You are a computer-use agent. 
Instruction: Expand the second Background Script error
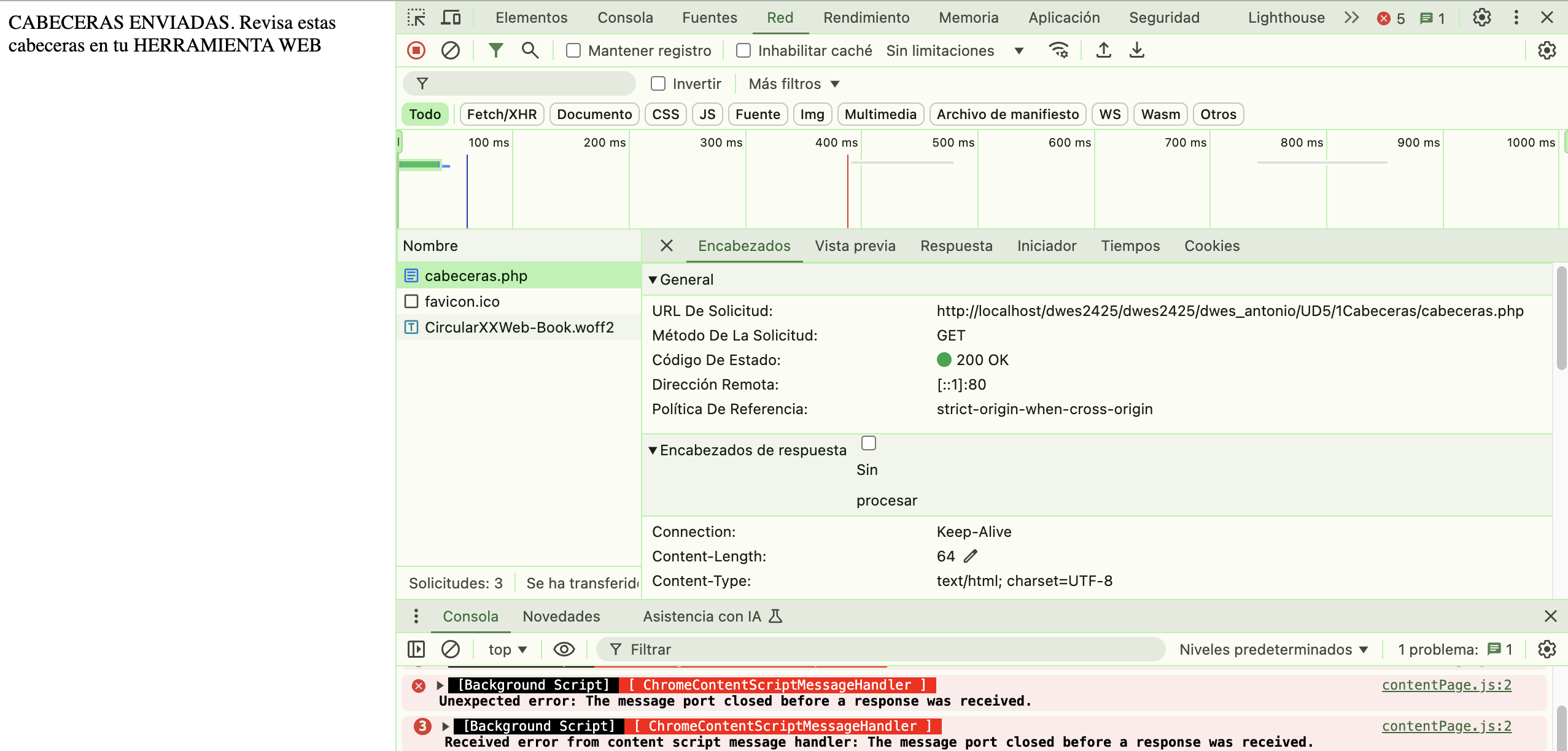[x=445, y=726]
